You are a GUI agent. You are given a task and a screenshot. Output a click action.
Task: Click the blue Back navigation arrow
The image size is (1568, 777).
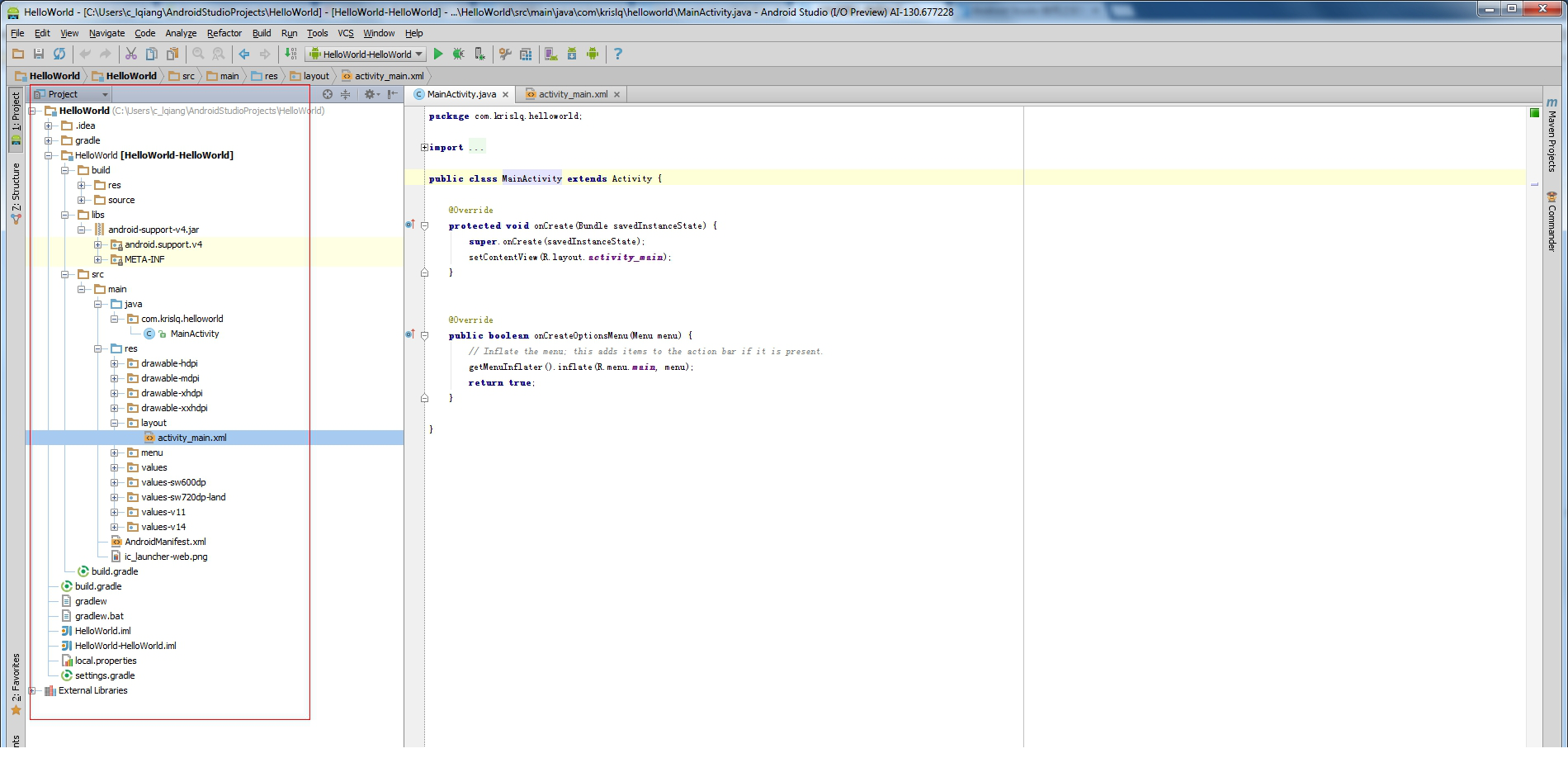pyautogui.click(x=244, y=54)
